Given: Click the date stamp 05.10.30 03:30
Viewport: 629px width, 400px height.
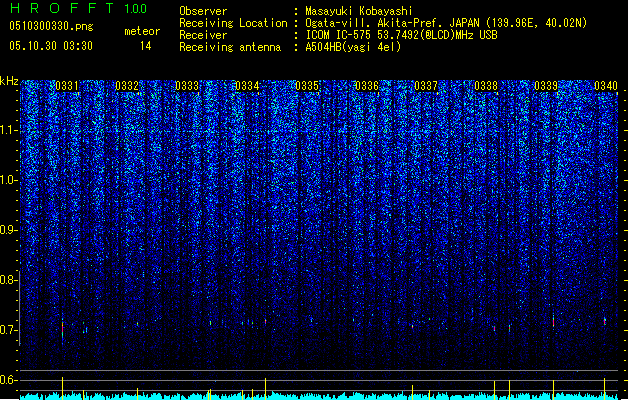Looking at the screenshot, I should [x=51, y=46].
